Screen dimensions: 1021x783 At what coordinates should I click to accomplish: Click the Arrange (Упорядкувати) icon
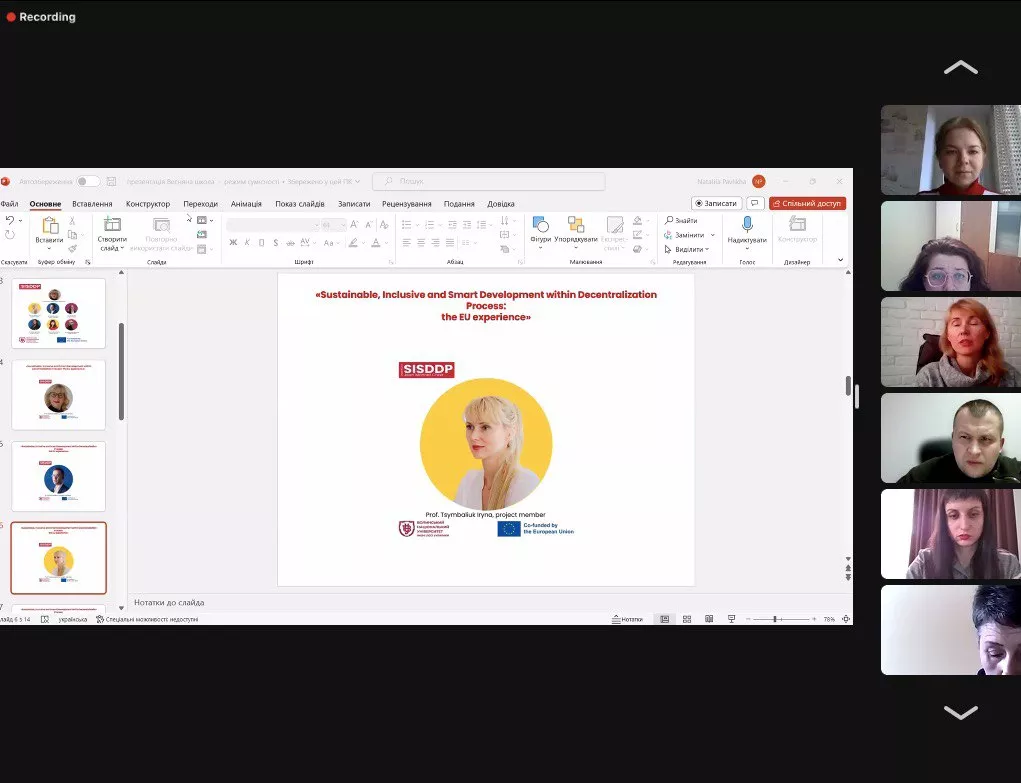click(576, 224)
